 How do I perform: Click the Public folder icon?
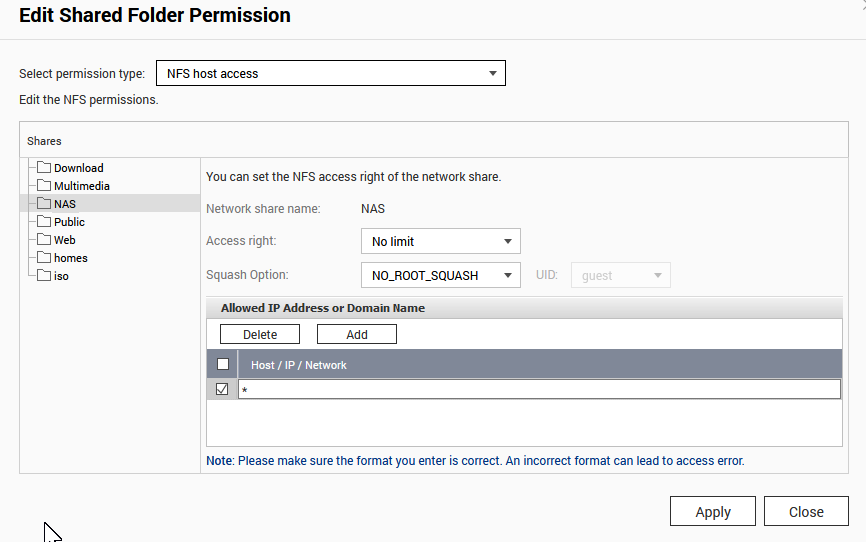[44, 222]
